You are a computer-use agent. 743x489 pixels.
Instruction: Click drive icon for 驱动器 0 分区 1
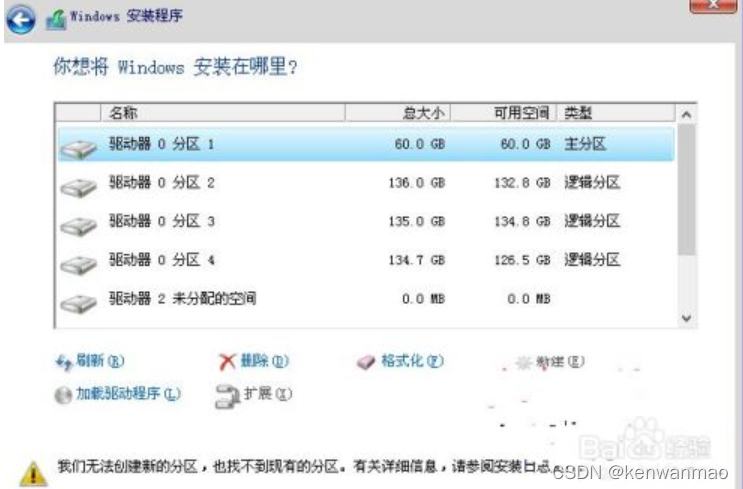pos(79,150)
